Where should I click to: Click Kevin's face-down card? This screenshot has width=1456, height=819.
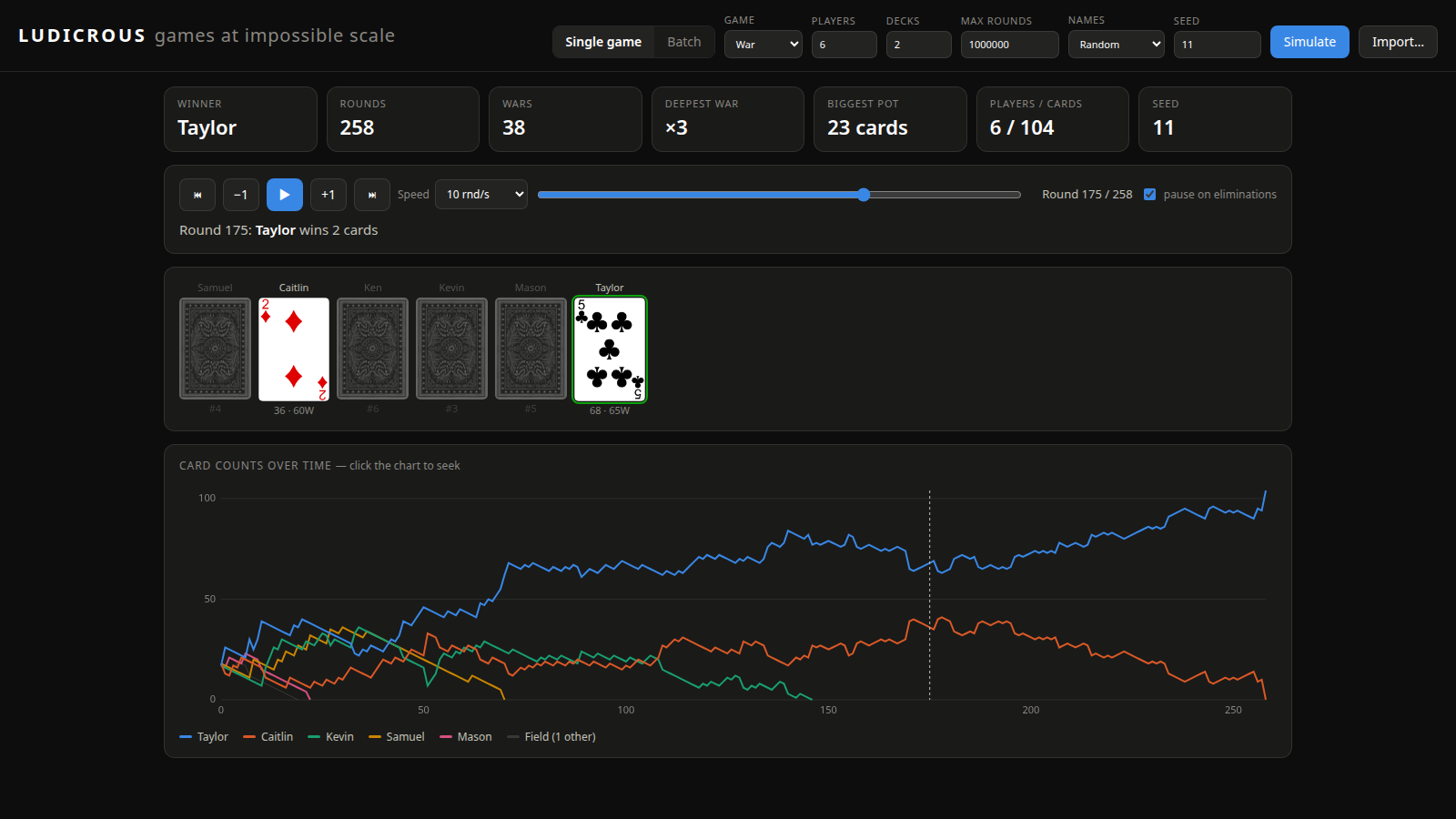pos(451,349)
